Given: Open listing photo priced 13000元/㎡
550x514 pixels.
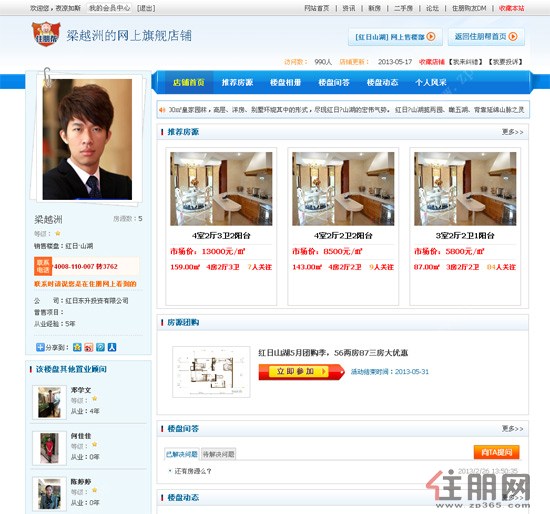Looking at the screenshot, I should coord(221,189).
